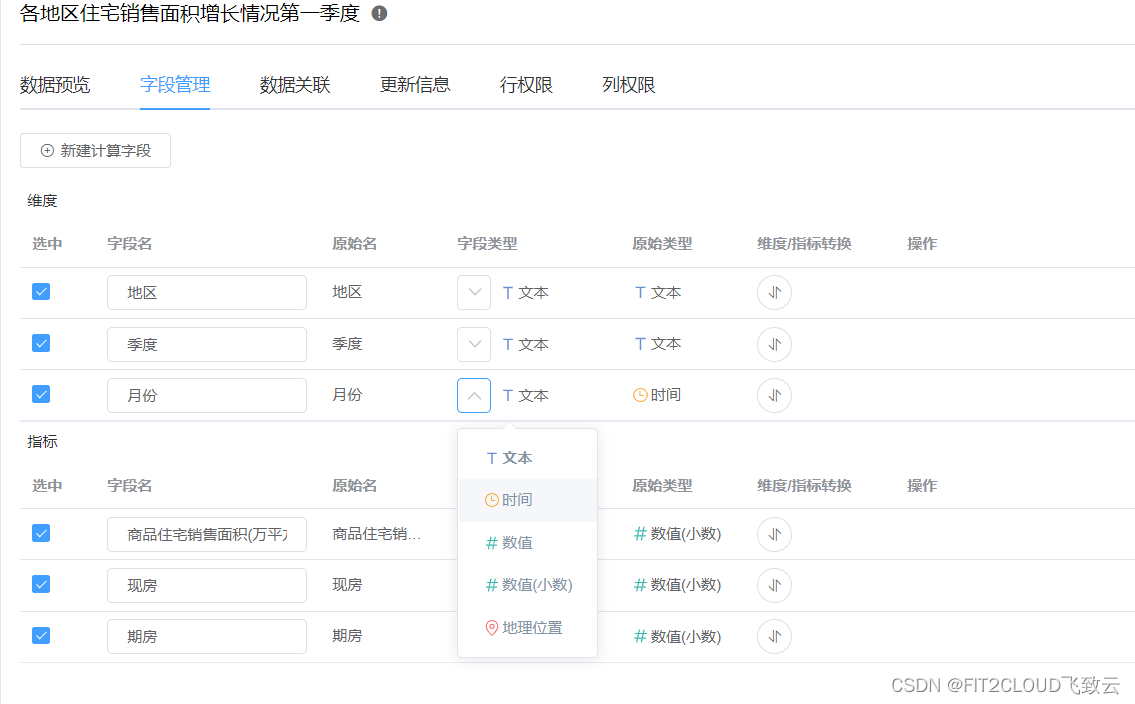Open the 地区 field type dropdown
This screenshot has width=1135, height=704.
point(473,292)
